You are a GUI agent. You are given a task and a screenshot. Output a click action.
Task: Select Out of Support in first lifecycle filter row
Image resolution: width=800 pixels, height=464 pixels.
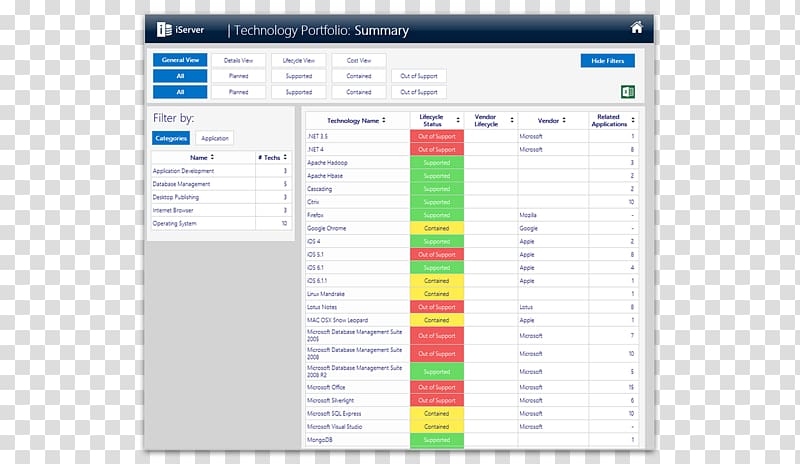[x=419, y=76]
